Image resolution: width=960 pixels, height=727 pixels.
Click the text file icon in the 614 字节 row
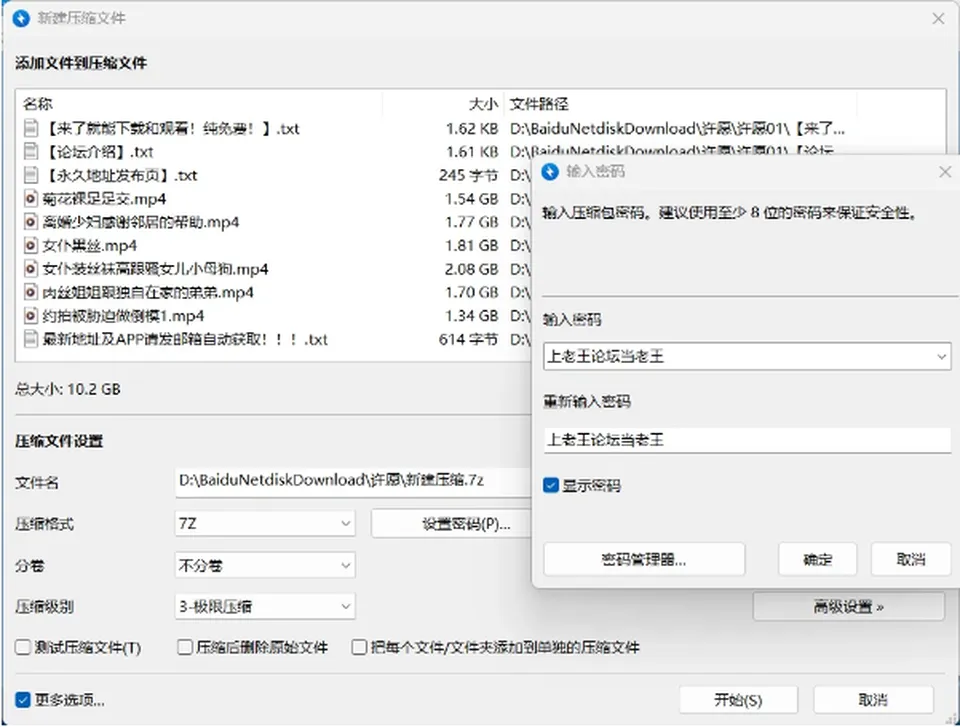pyautogui.click(x=31, y=339)
